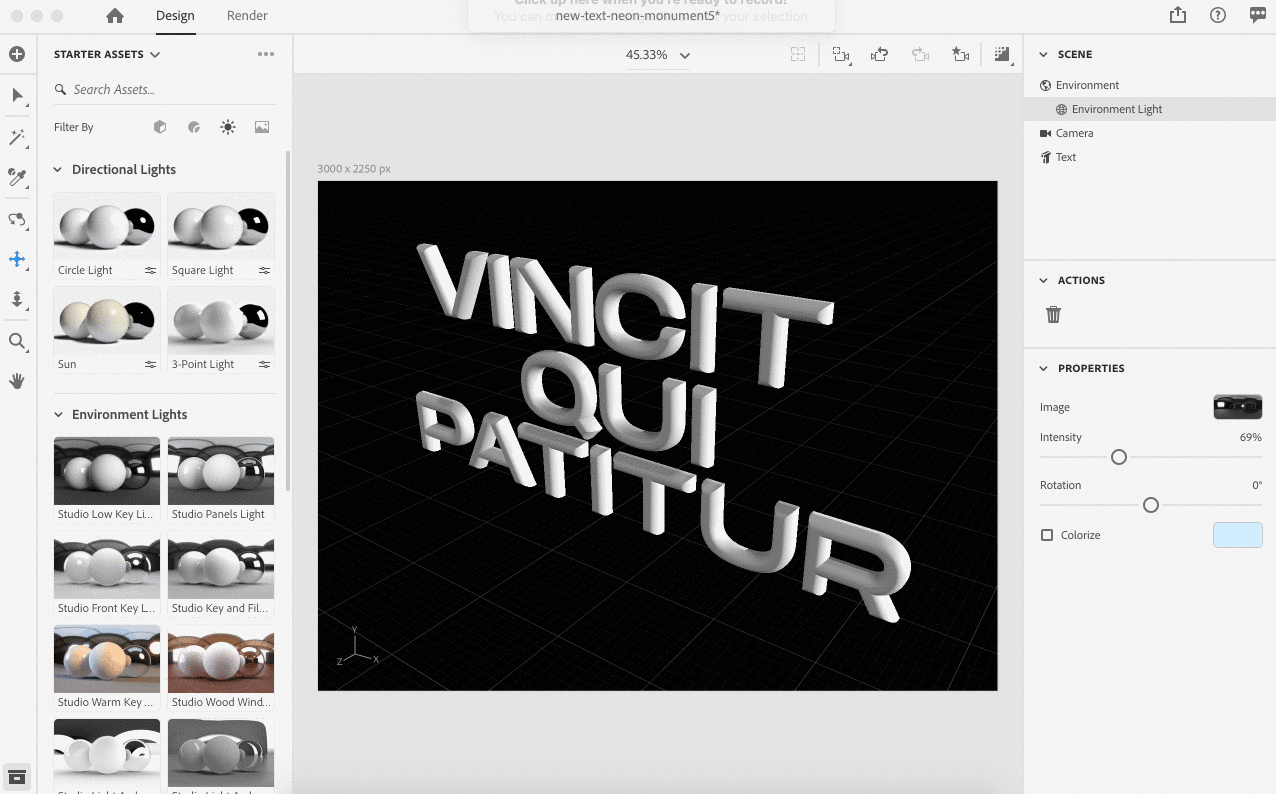Open the environment Image thumbnail in Properties
The height and width of the screenshot is (794, 1276).
point(1238,407)
